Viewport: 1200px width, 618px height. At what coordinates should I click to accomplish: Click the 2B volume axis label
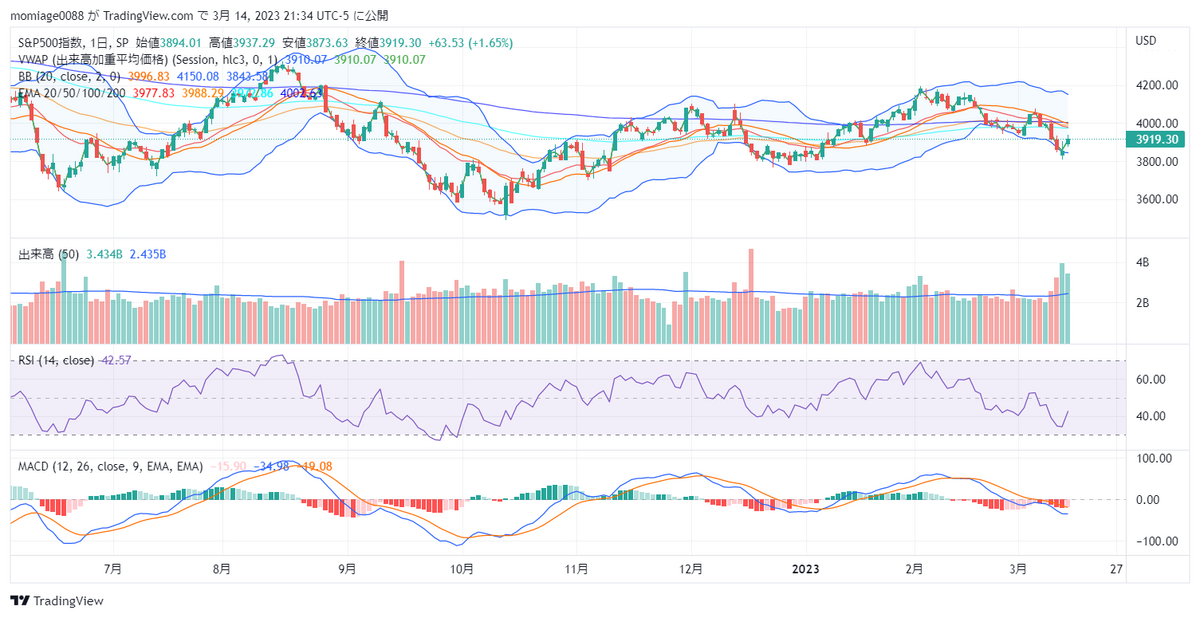pyautogui.click(x=1143, y=303)
